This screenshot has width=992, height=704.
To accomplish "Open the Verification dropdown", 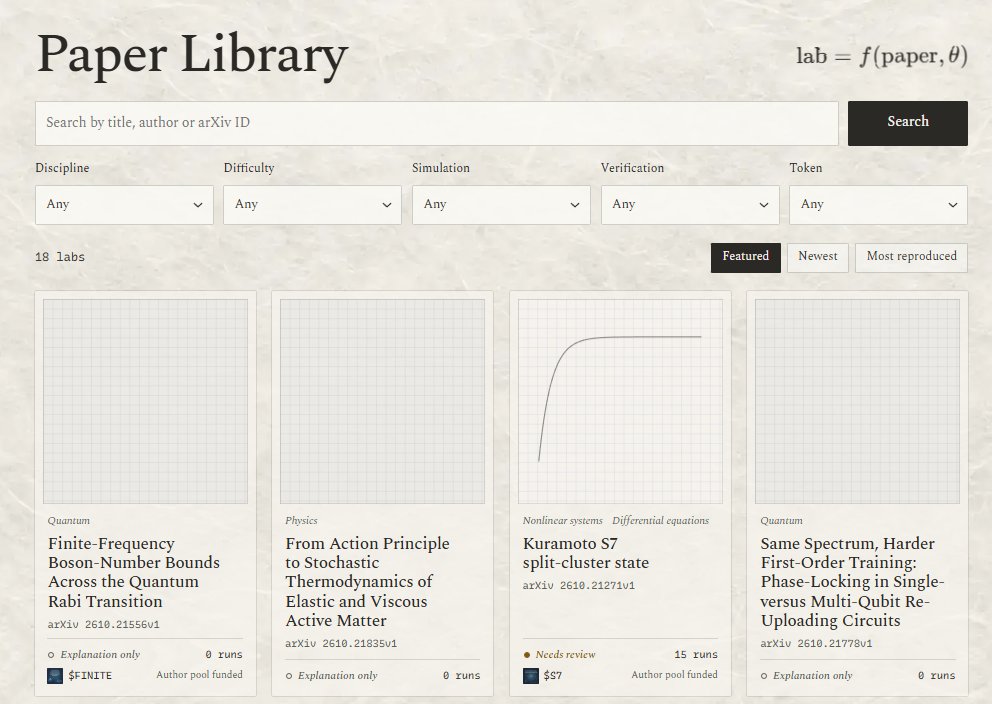I will tap(690, 204).
